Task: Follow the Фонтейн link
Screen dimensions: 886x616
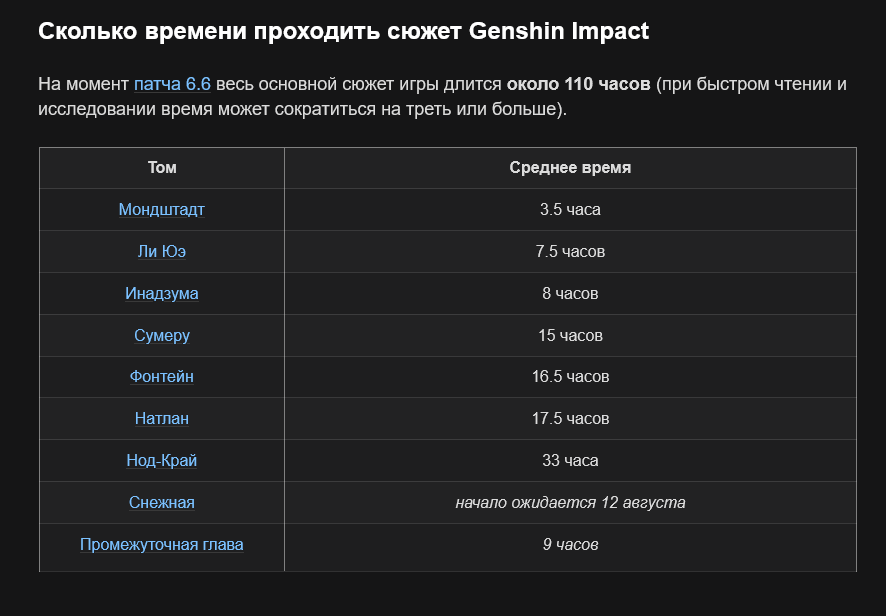Action: tap(162, 376)
